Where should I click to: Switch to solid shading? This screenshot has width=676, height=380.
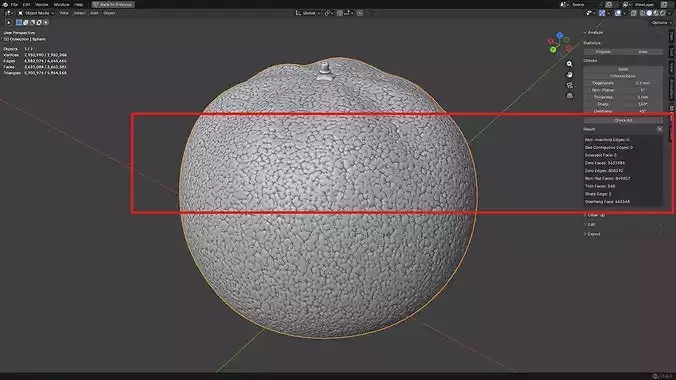click(649, 13)
